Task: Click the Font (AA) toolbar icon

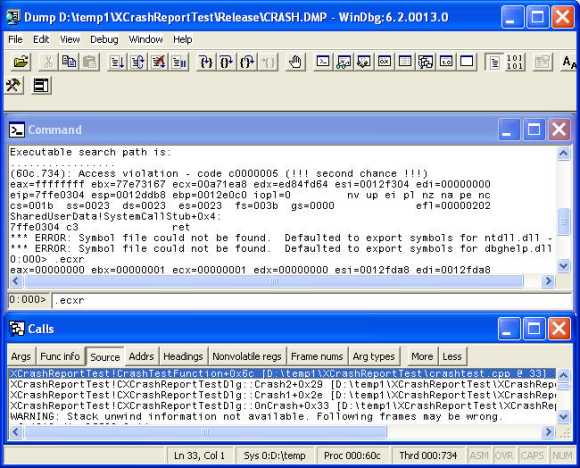Action: pos(569,61)
